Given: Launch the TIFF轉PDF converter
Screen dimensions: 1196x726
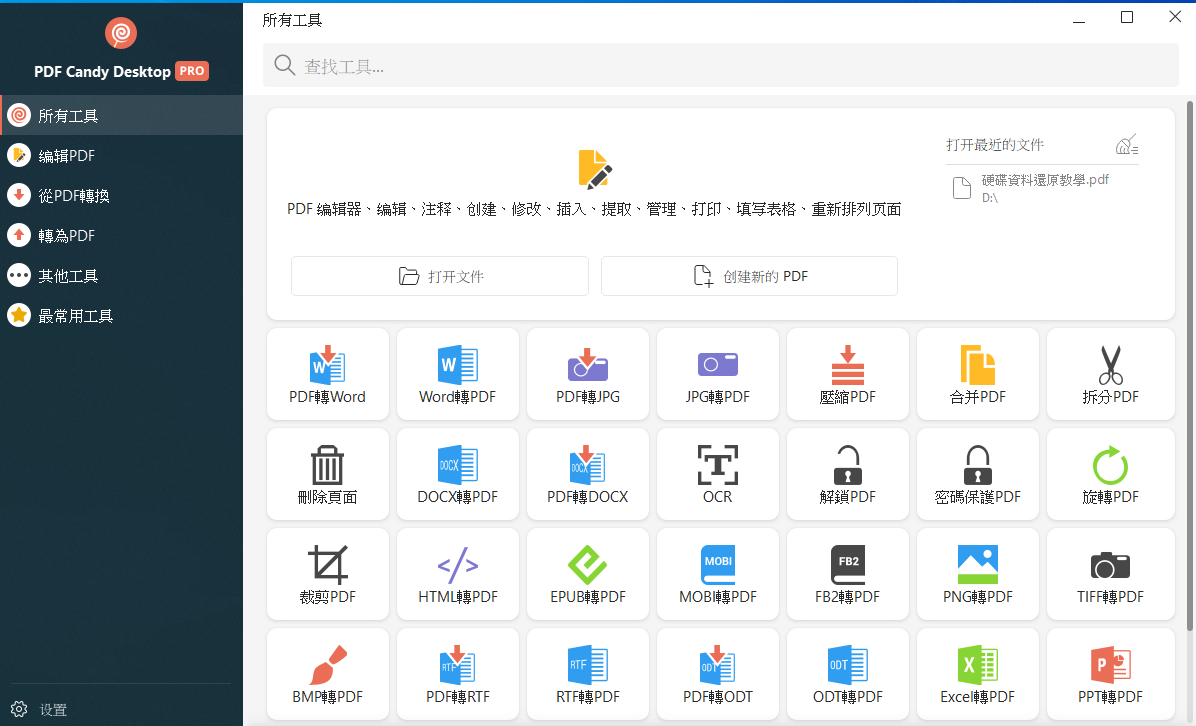Looking at the screenshot, I should click(1111, 573).
